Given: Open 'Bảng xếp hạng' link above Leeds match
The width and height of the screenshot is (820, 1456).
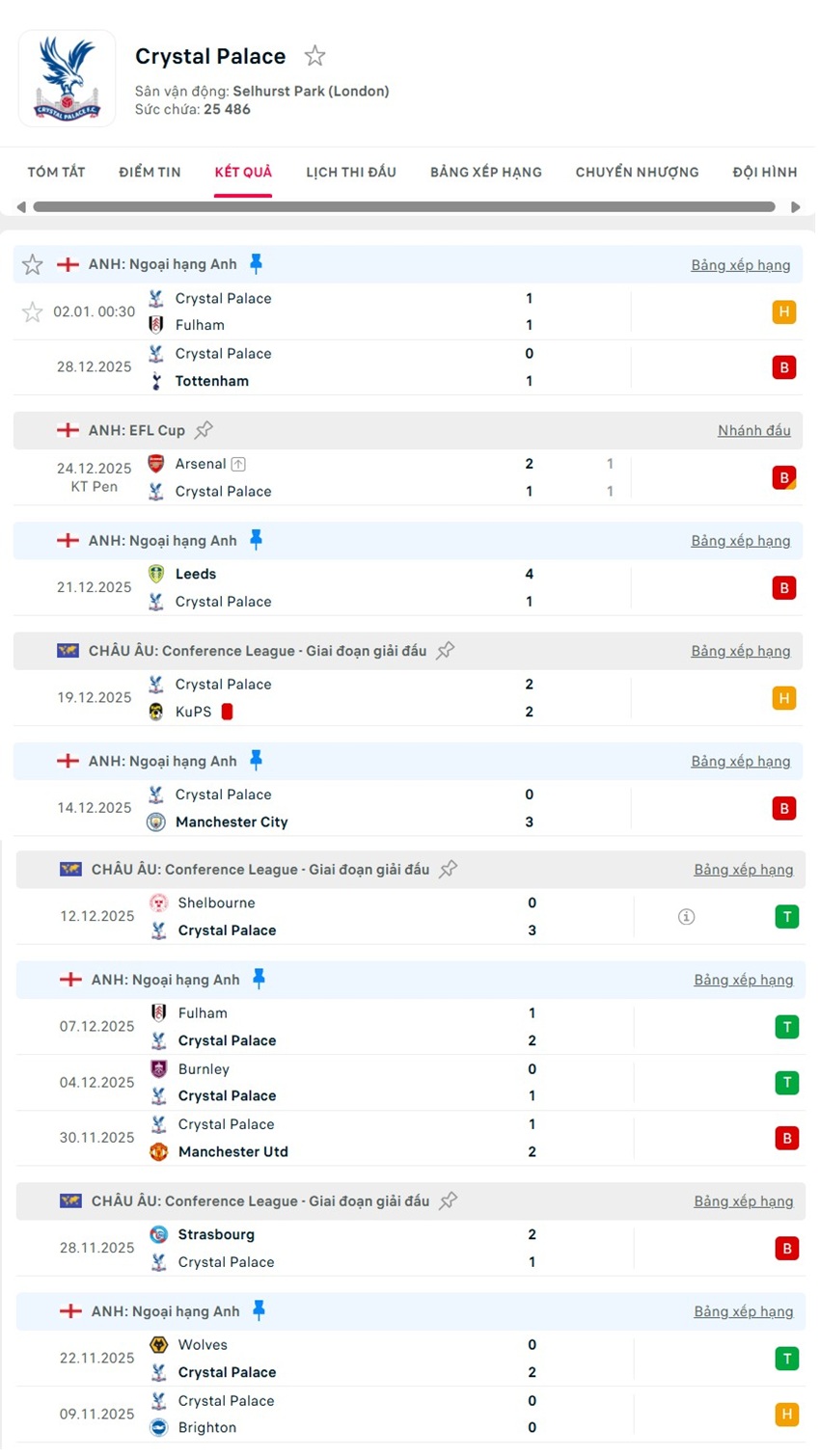Looking at the screenshot, I should pyautogui.click(x=740, y=541).
